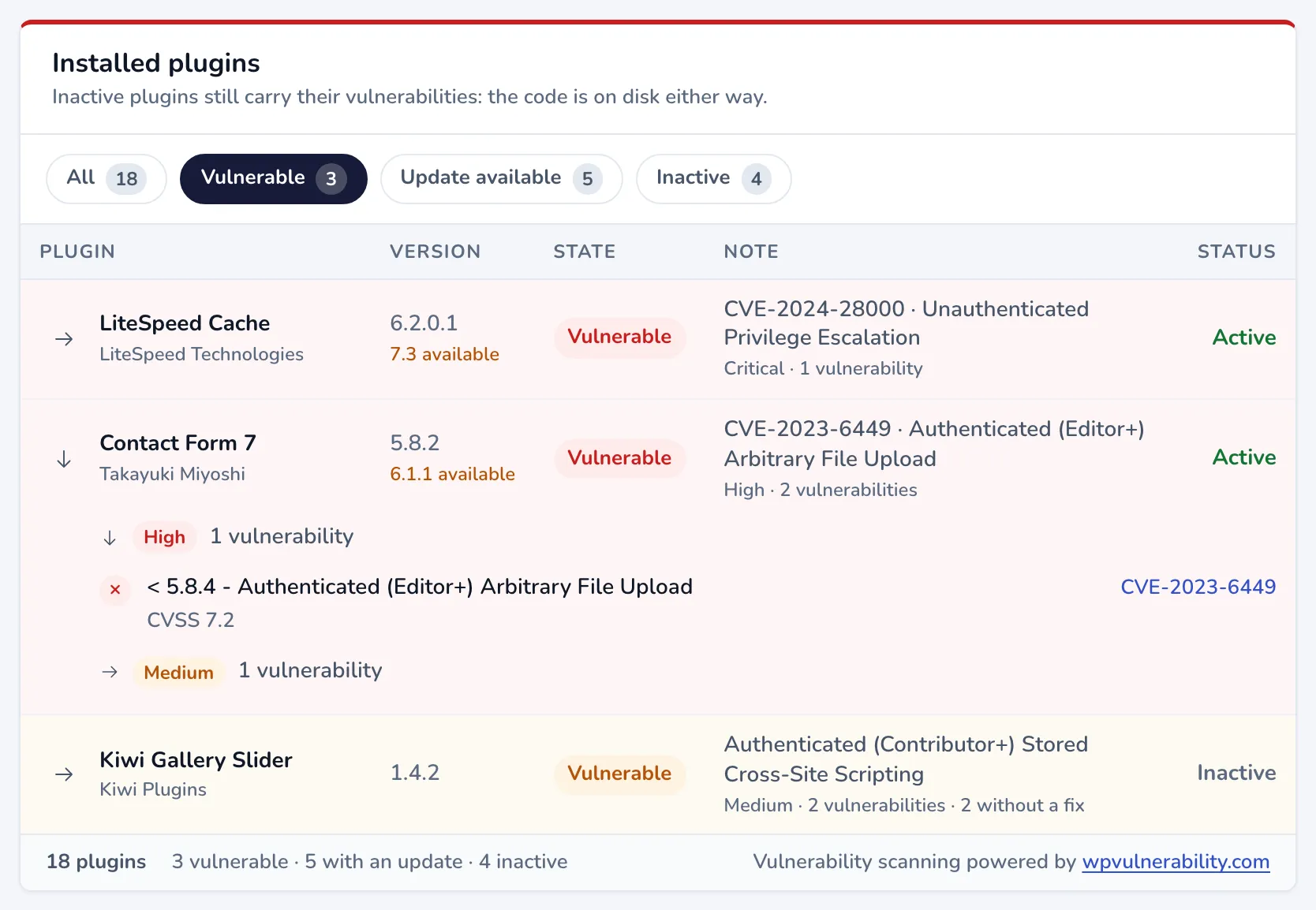Image resolution: width=1316 pixels, height=910 pixels.
Task: Click Contact Form 7's Vulnerable state badge
Action: [619, 458]
